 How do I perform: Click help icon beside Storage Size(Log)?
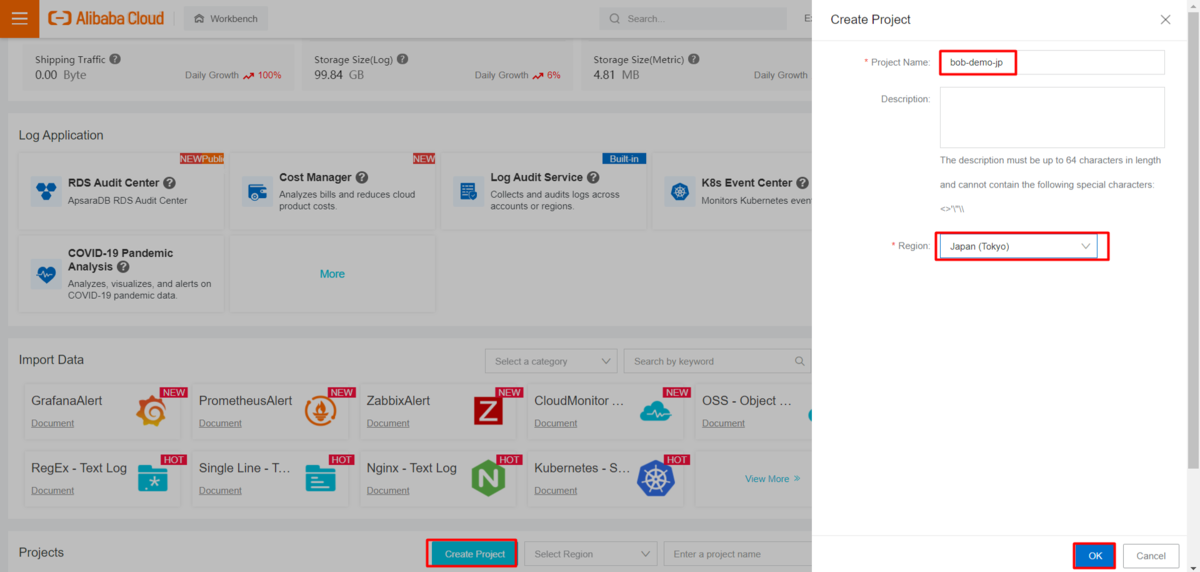tap(402, 59)
